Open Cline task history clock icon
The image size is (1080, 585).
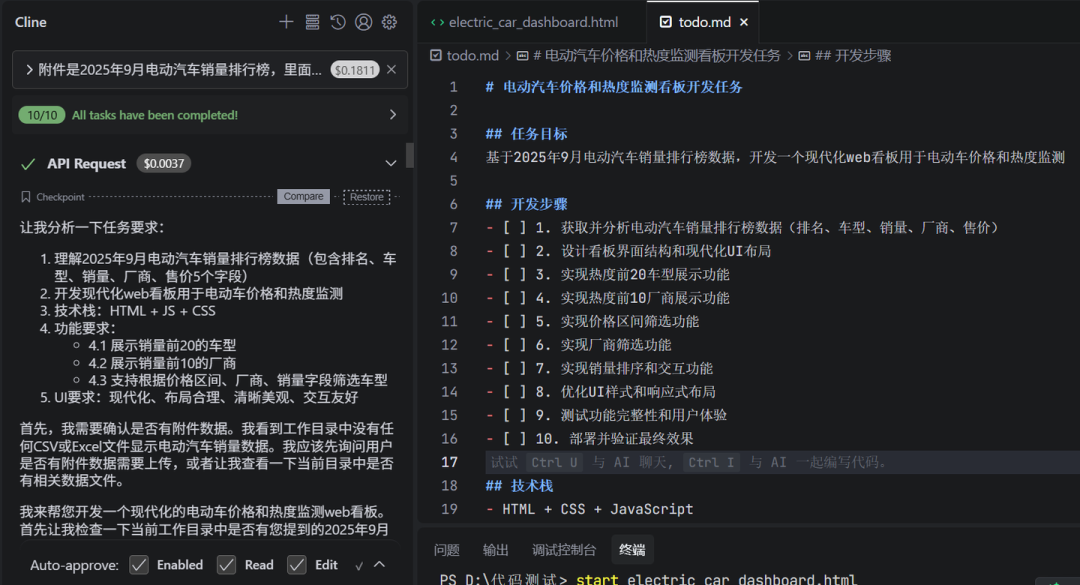coord(338,22)
